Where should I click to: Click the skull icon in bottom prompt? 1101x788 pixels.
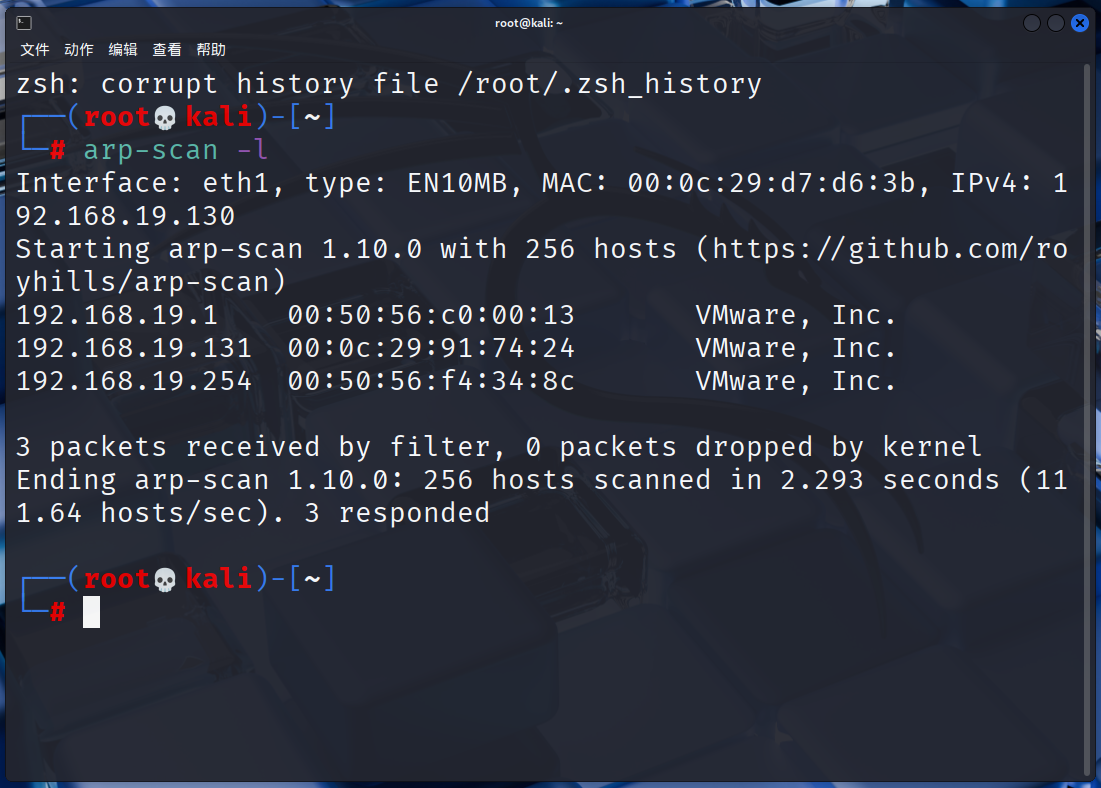tap(165, 579)
